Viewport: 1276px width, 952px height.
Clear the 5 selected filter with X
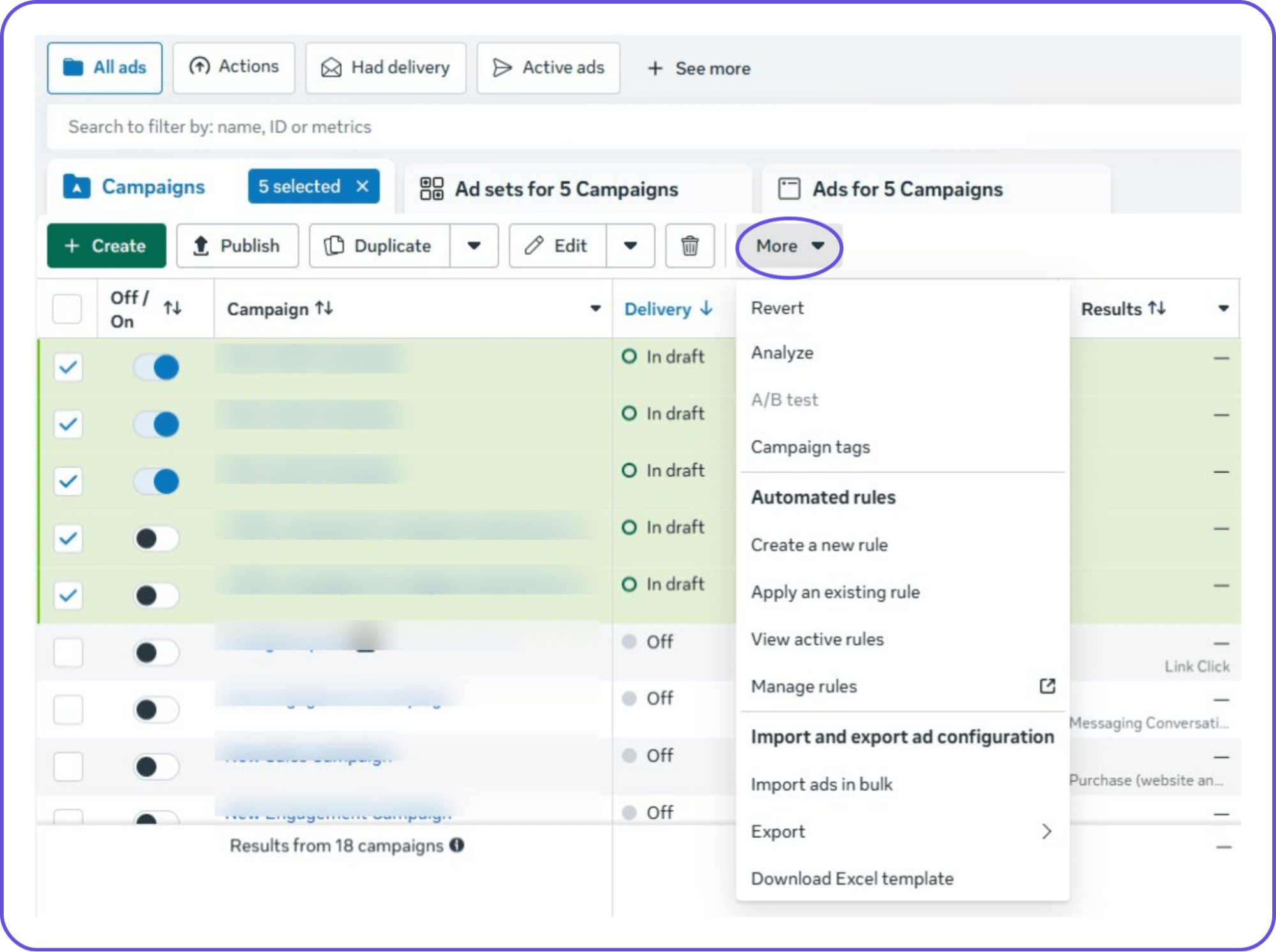pos(363,186)
